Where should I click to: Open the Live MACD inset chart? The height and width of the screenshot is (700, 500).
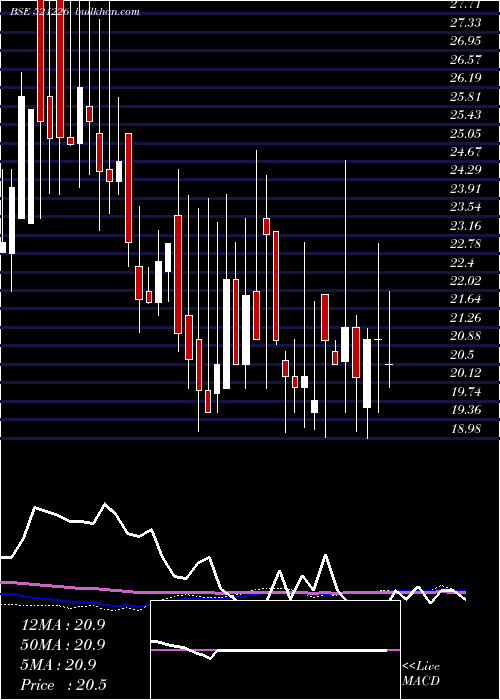(275, 650)
